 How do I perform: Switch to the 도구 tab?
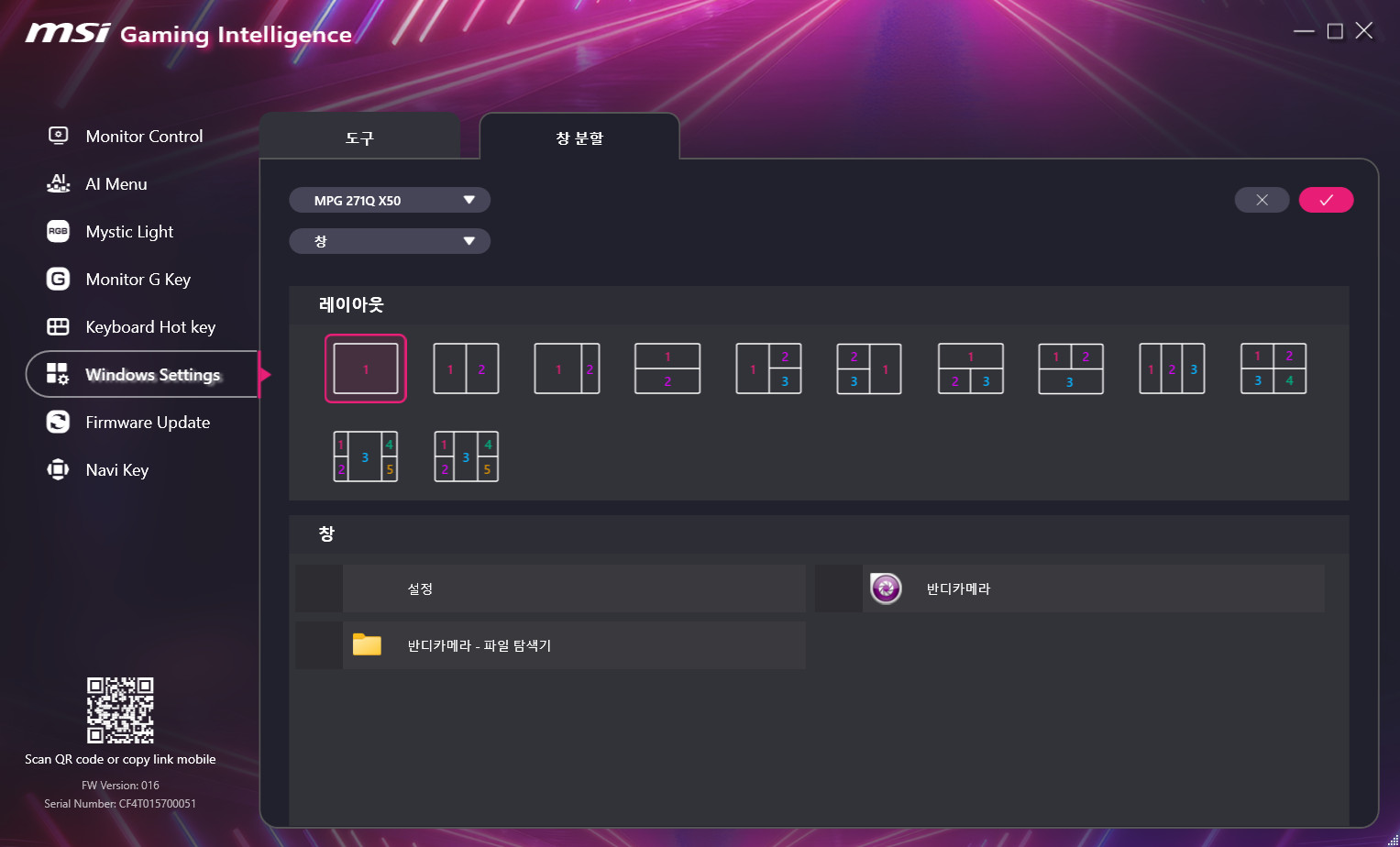pos(359,137)
